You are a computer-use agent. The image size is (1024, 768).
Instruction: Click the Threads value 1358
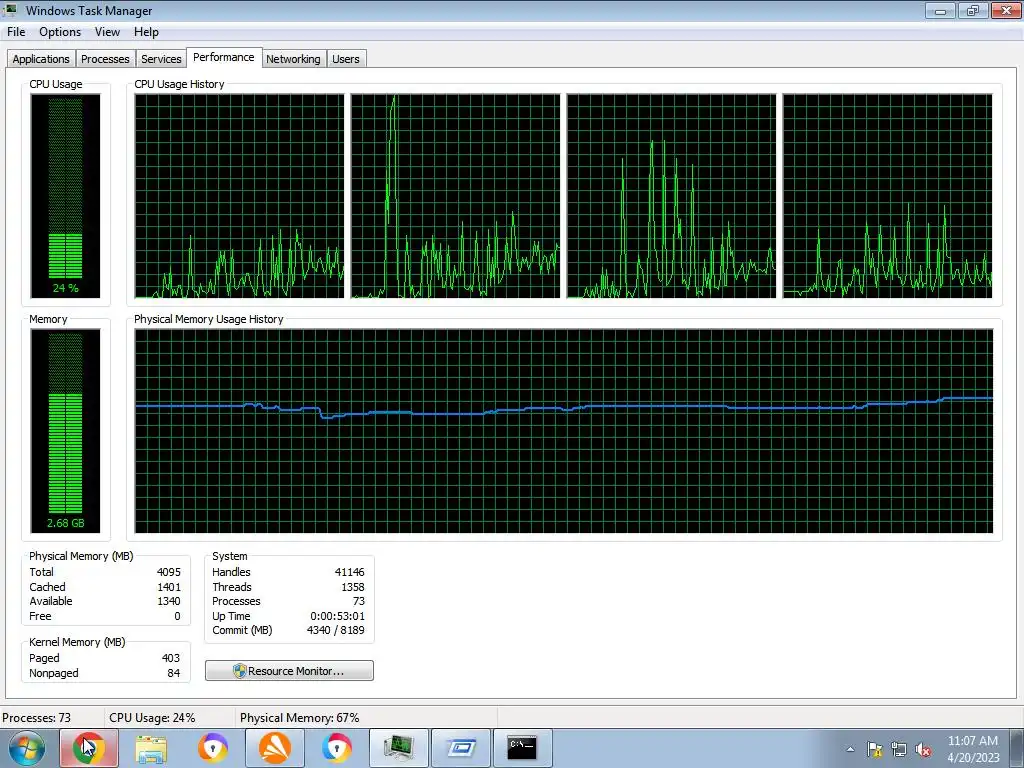point(353,587)
